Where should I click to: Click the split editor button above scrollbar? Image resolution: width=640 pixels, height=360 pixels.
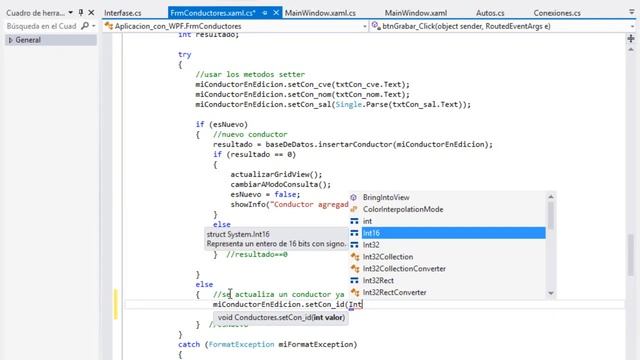tap(631, 39)
